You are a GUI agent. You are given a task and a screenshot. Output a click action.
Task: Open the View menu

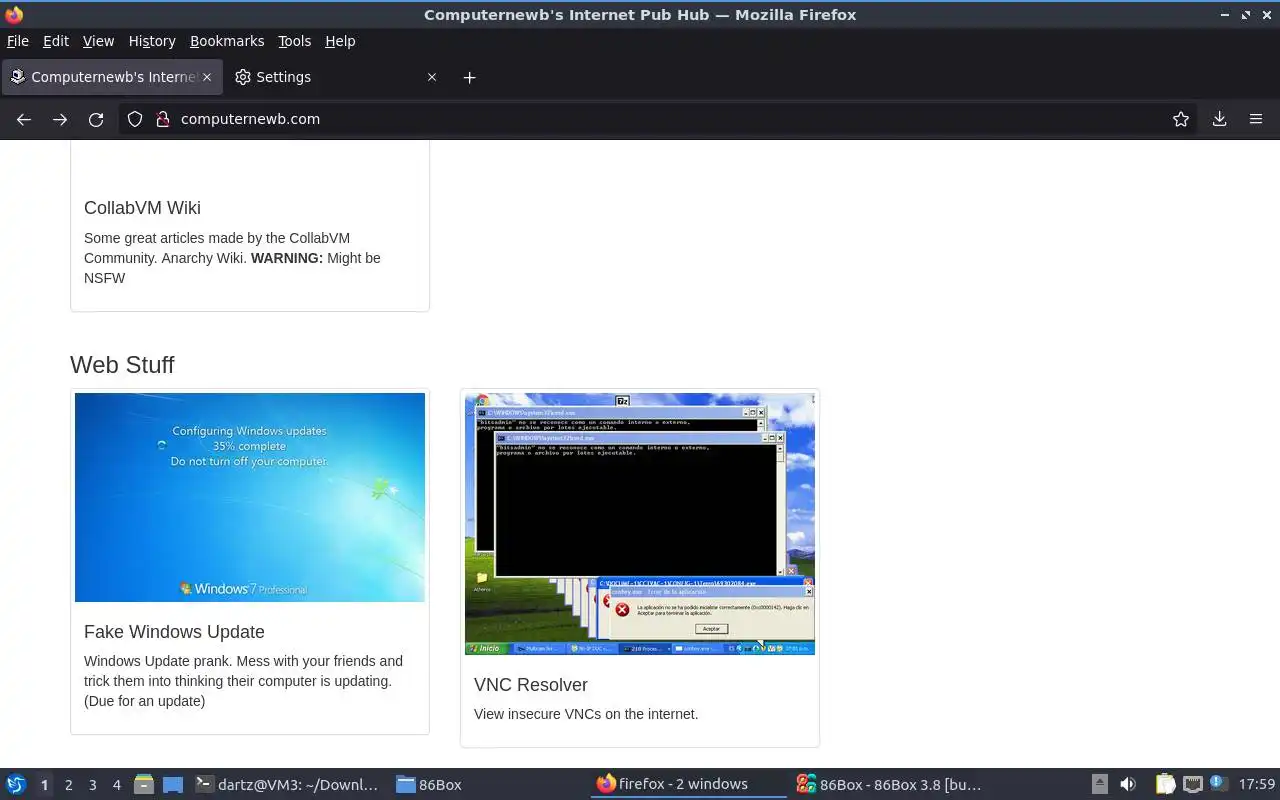tap(98, 41)
